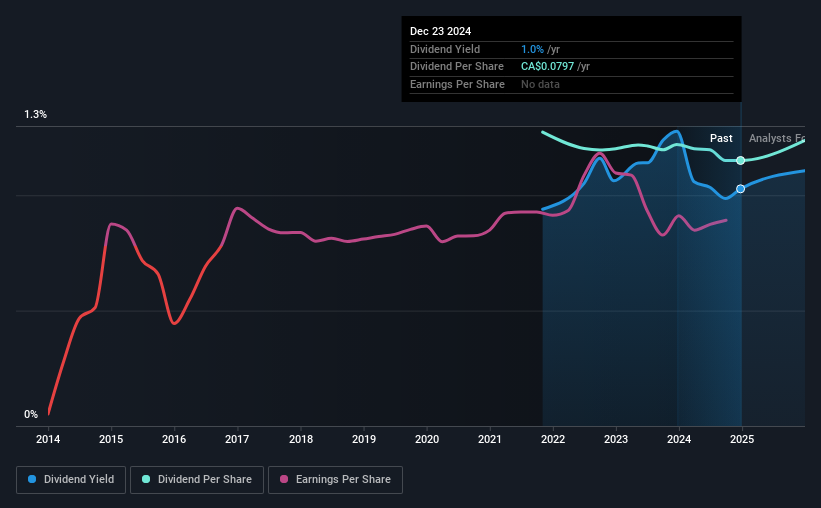Click the CA$0.0797 dividend per share value
The width and height of the screenshot is (821, 508).
pos(547,67)
